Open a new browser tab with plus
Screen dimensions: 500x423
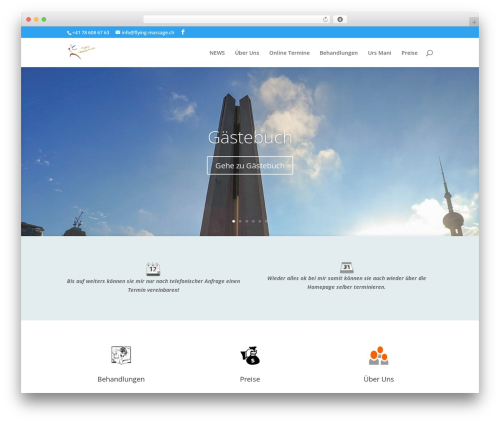coord(474,22)
